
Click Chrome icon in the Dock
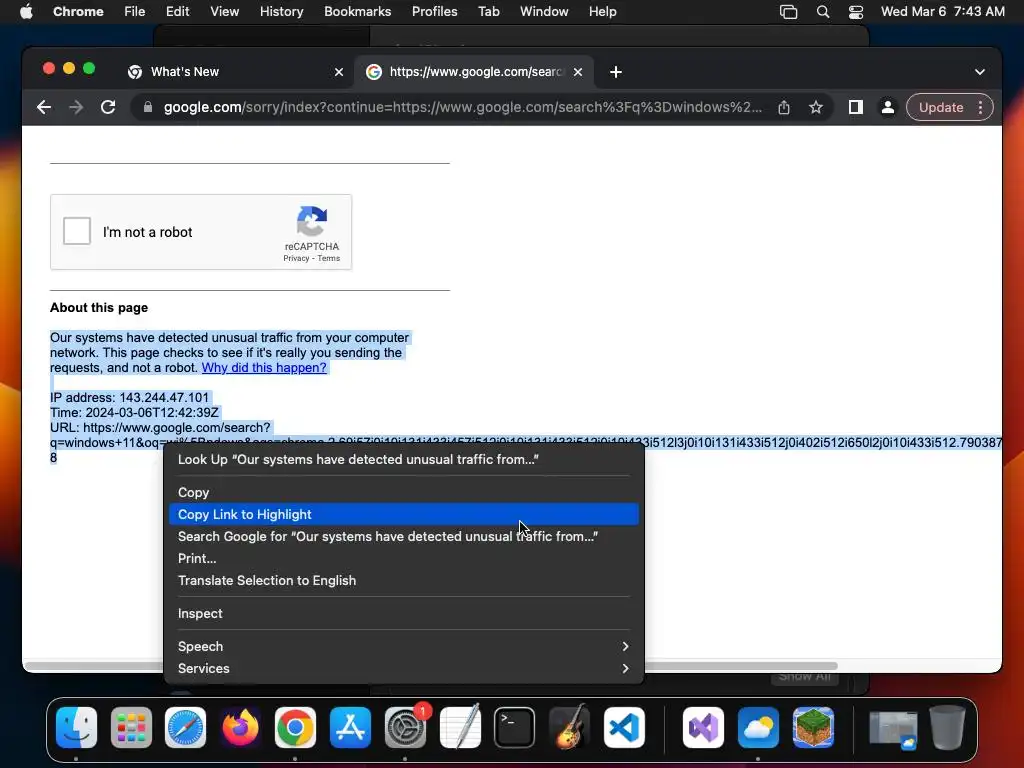(295, 727)
